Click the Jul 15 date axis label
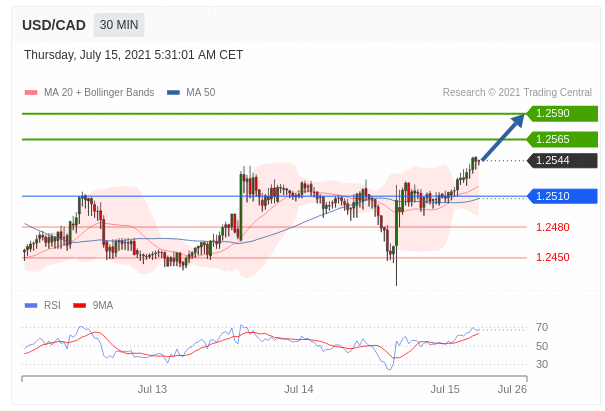 click(x=445, y=389)
